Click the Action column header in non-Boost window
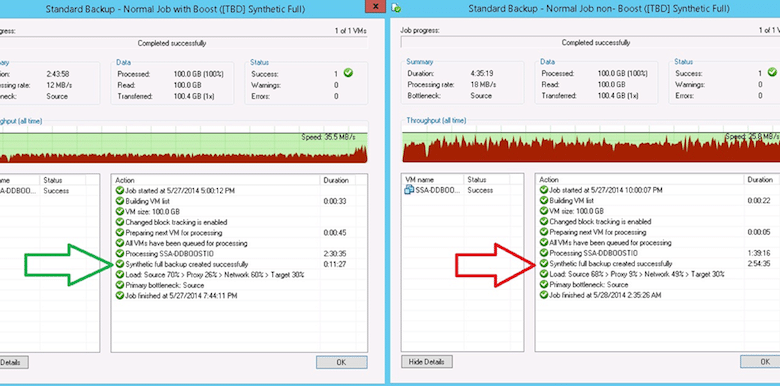The height and width of the screenshot is (386, 780). point(640,180)
